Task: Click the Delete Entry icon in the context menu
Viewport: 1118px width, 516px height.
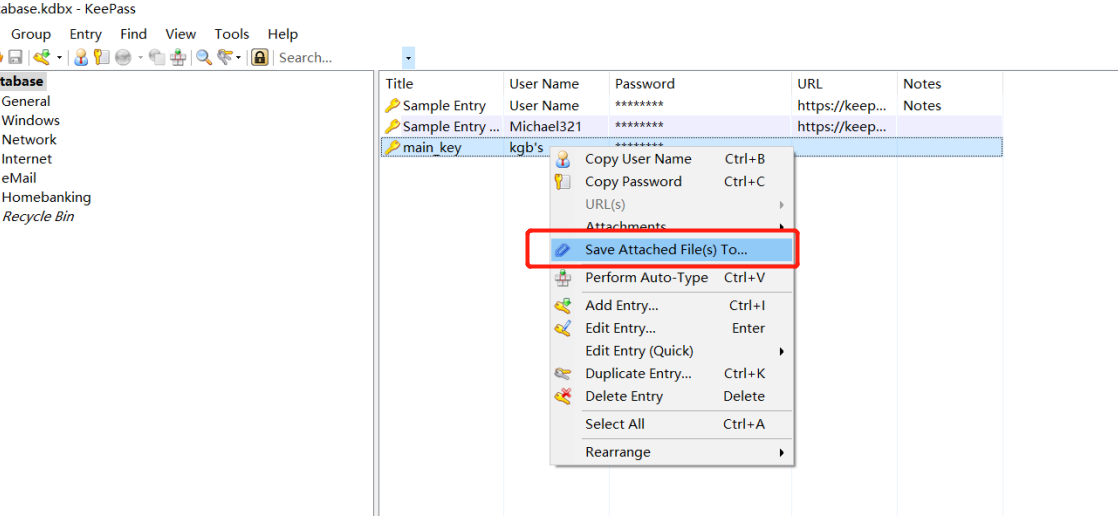Action: point(563,396)
